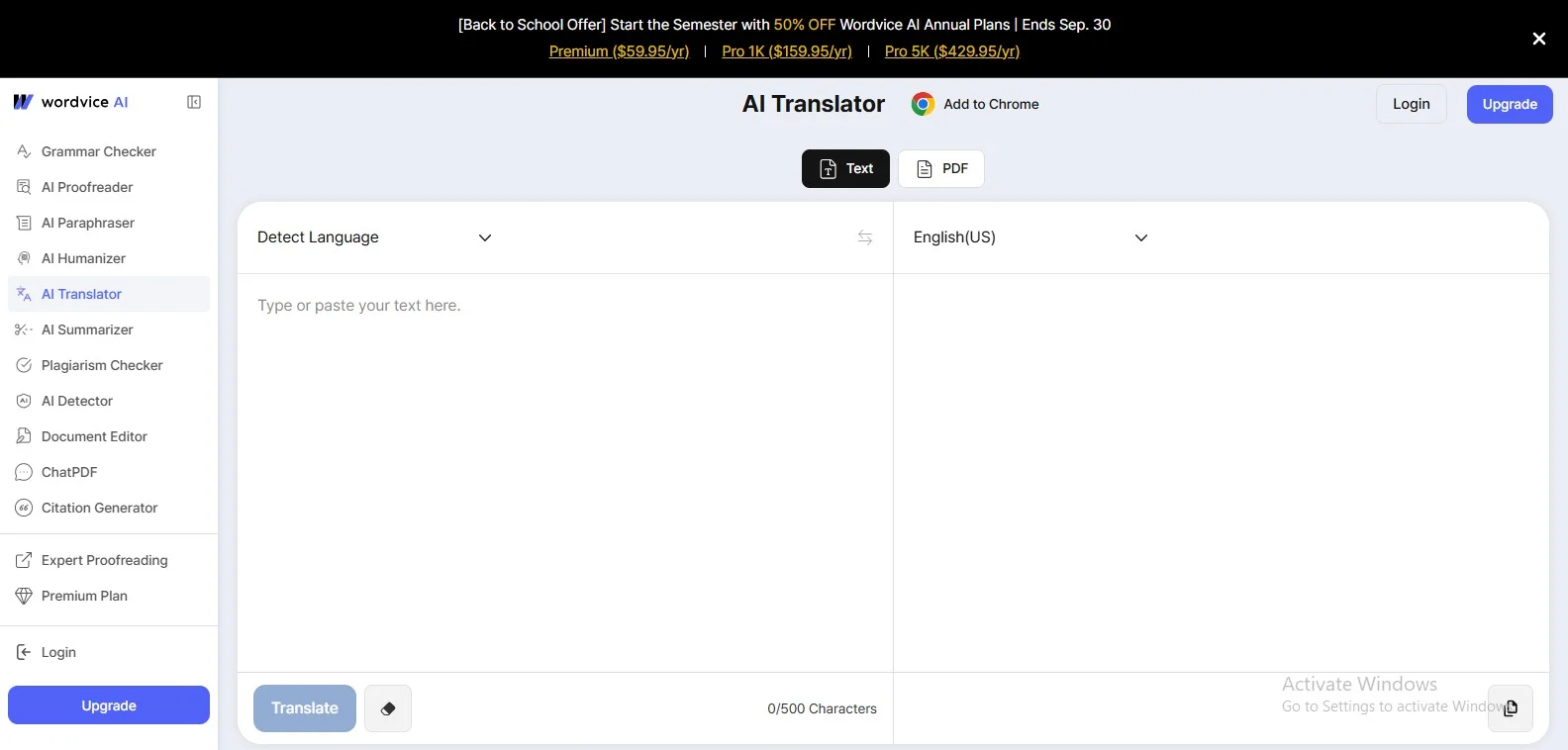Screen dimensions: 1568x750
Task: Click the Wordvice AI logo
Action: tap(70, 102)
